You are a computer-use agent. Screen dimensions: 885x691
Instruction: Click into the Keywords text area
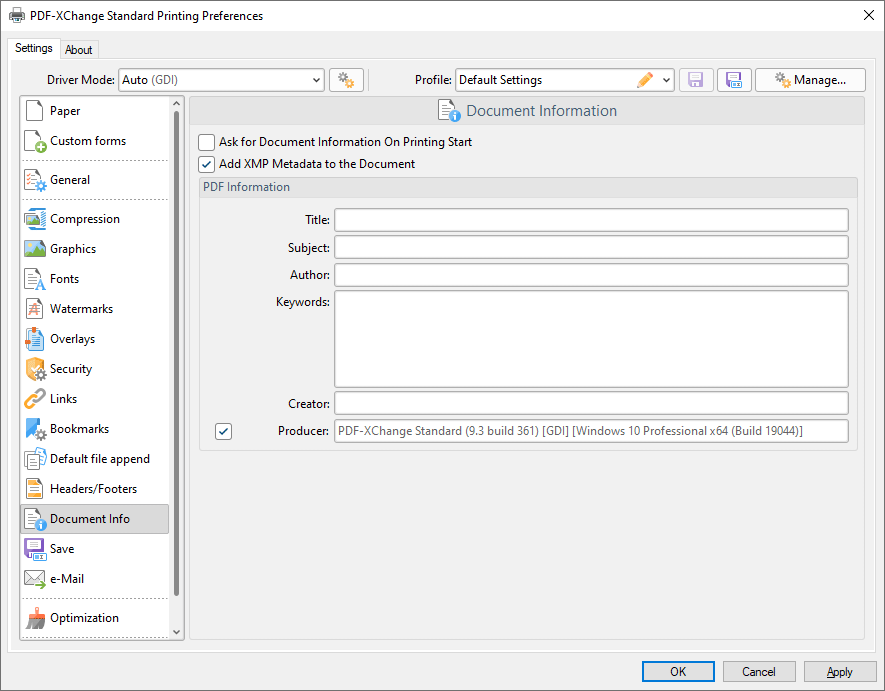[x=591, y=339]
